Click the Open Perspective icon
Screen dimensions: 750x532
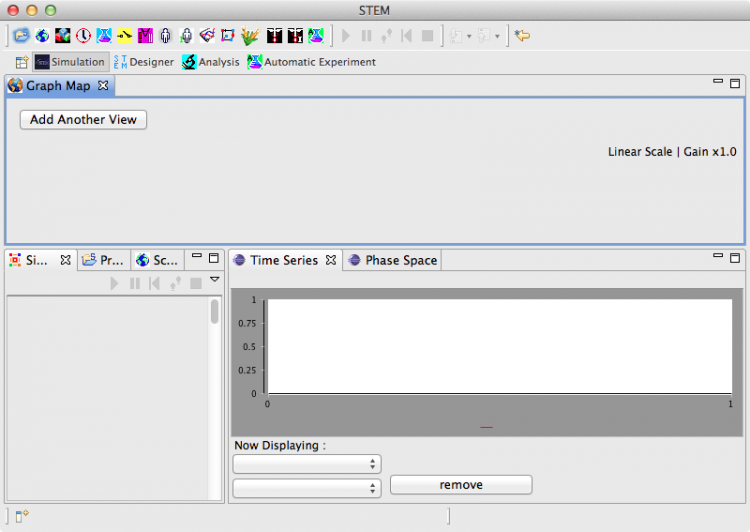[x=21, y=62]
